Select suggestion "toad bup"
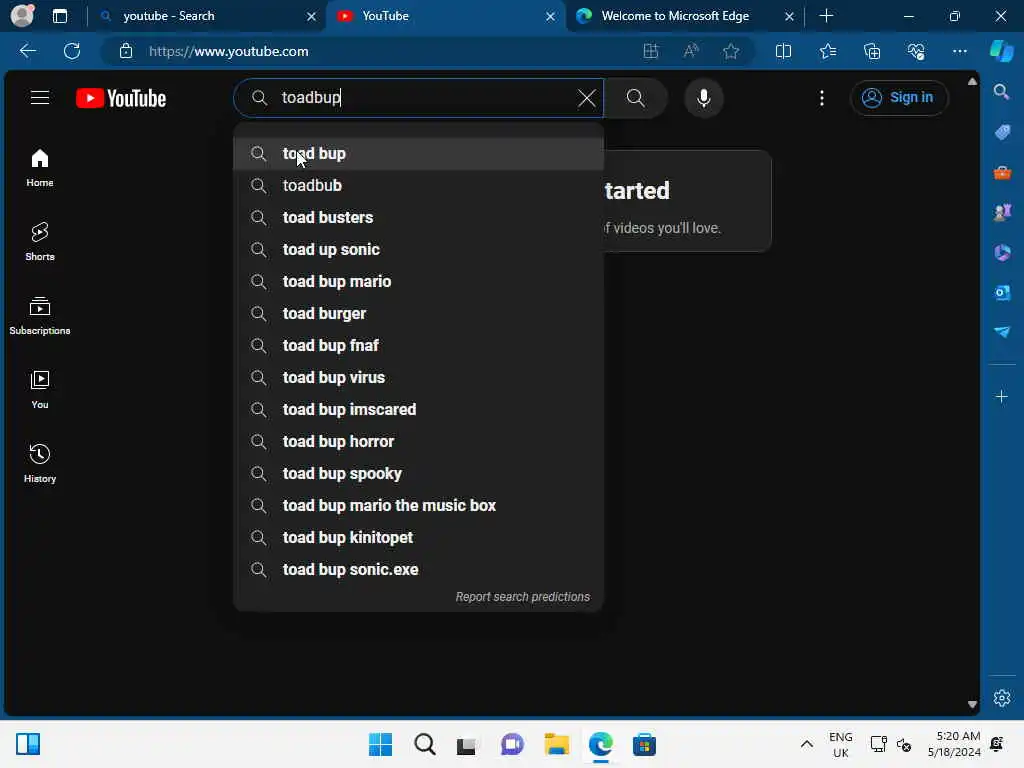The image size is (1024, 768). [419, 153]
